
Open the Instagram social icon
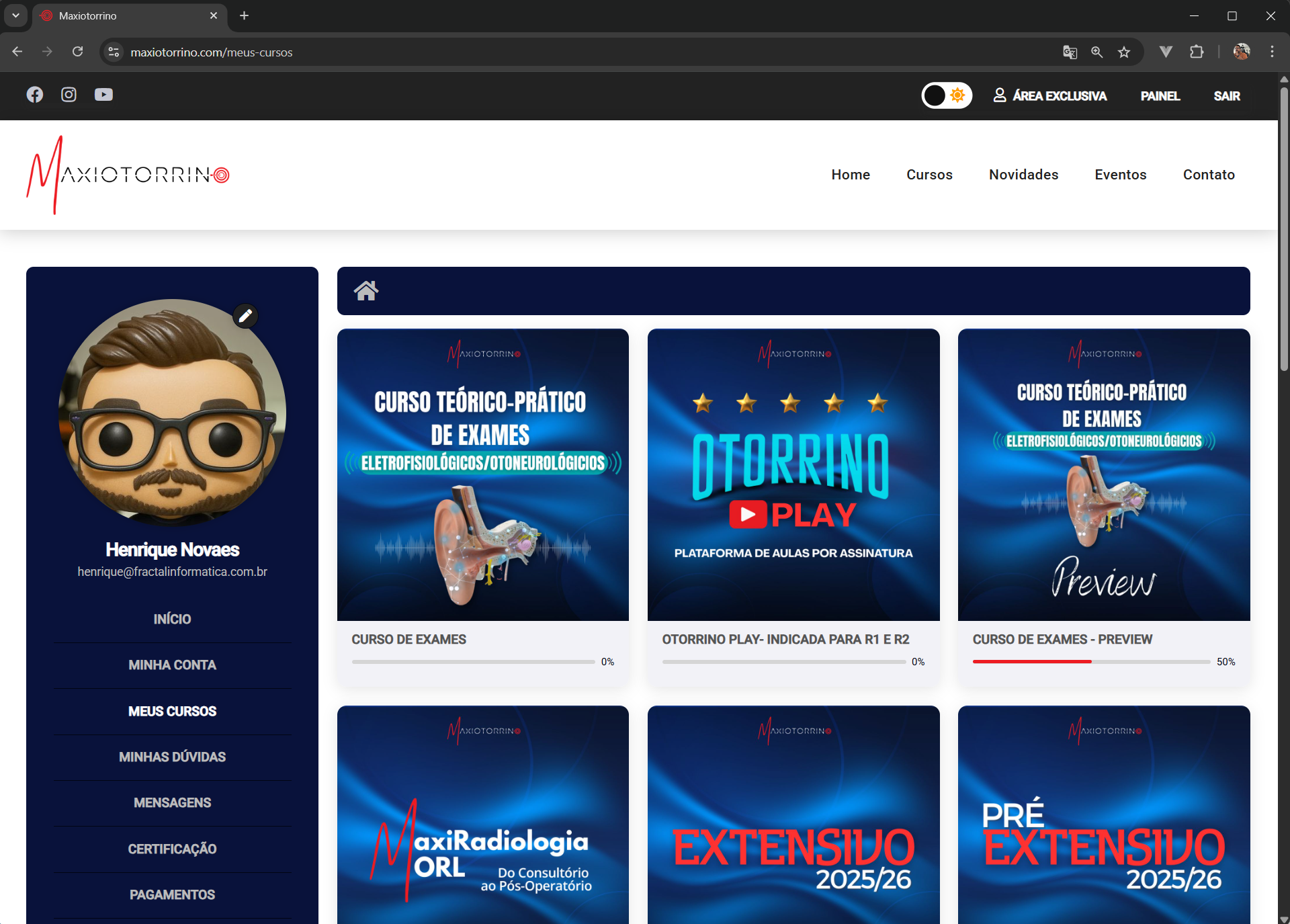pos(69,95)
